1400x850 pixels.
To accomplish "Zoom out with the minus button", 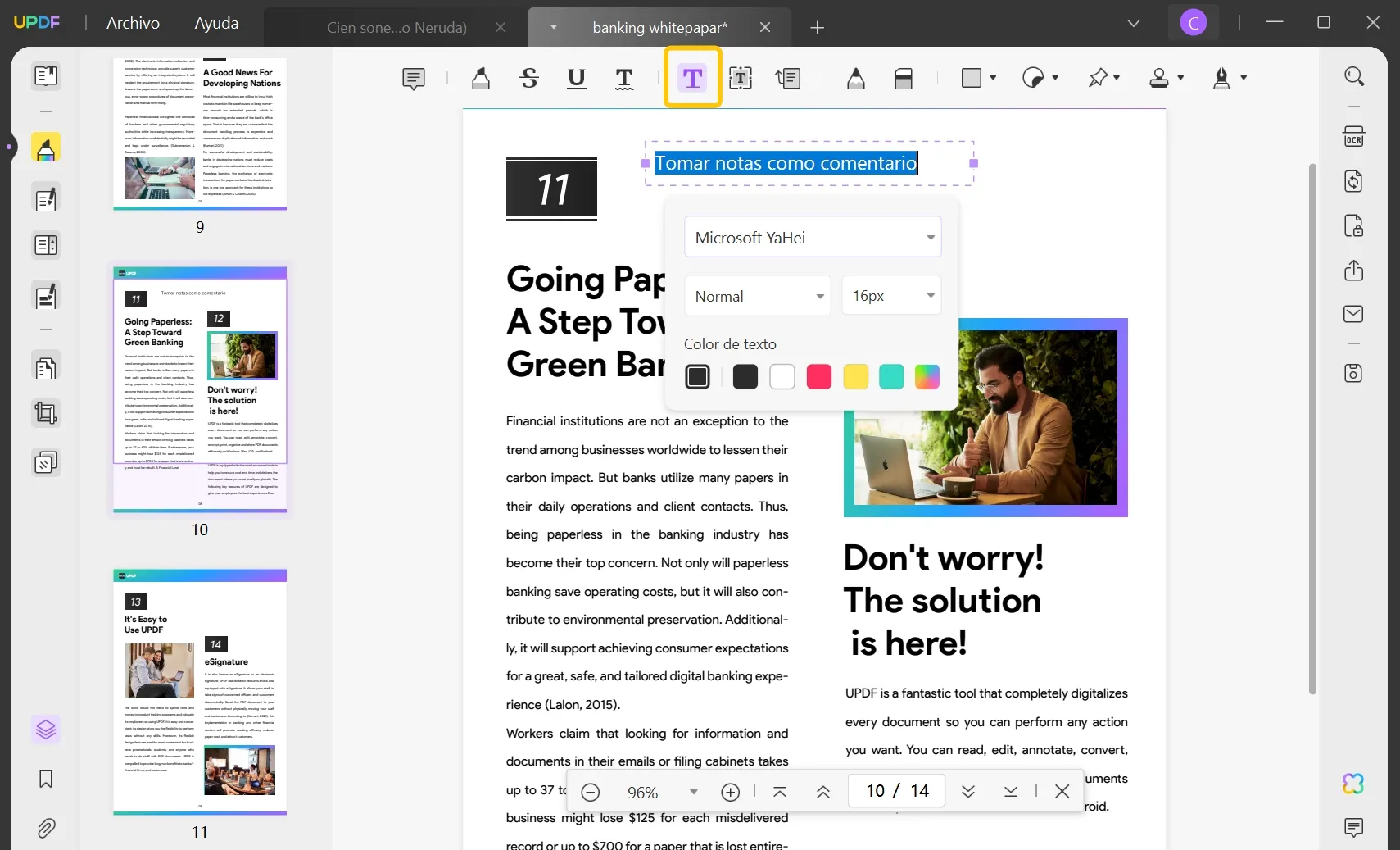I will 591,792.
